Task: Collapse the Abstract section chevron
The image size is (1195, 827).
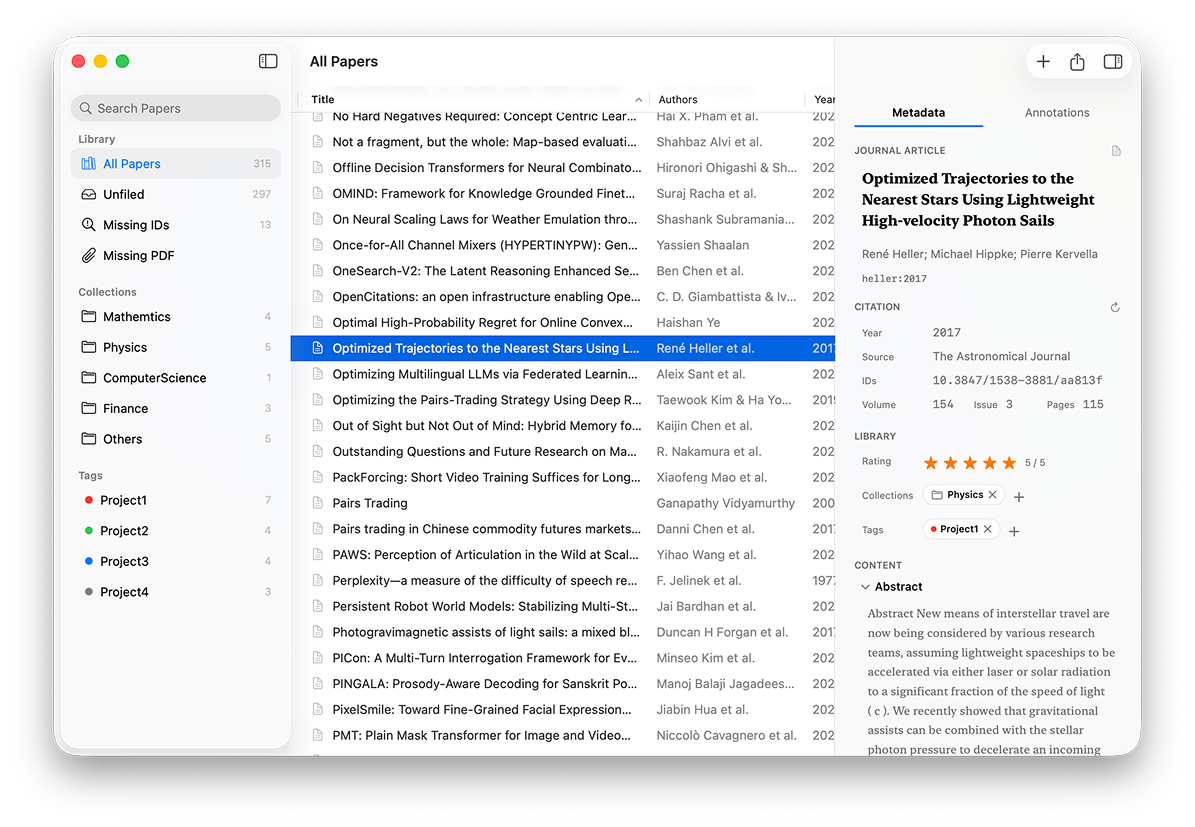Action: pos(865,587)
